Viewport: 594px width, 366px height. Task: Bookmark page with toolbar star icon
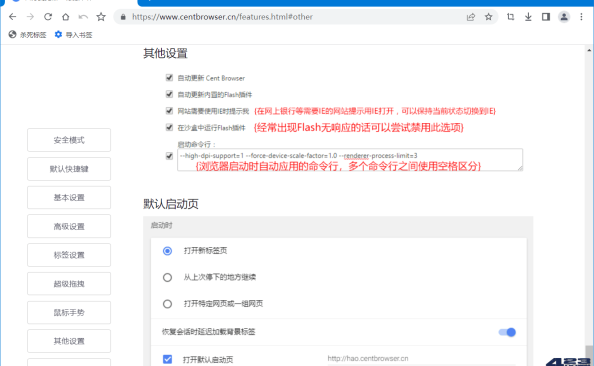coord(101,17)
